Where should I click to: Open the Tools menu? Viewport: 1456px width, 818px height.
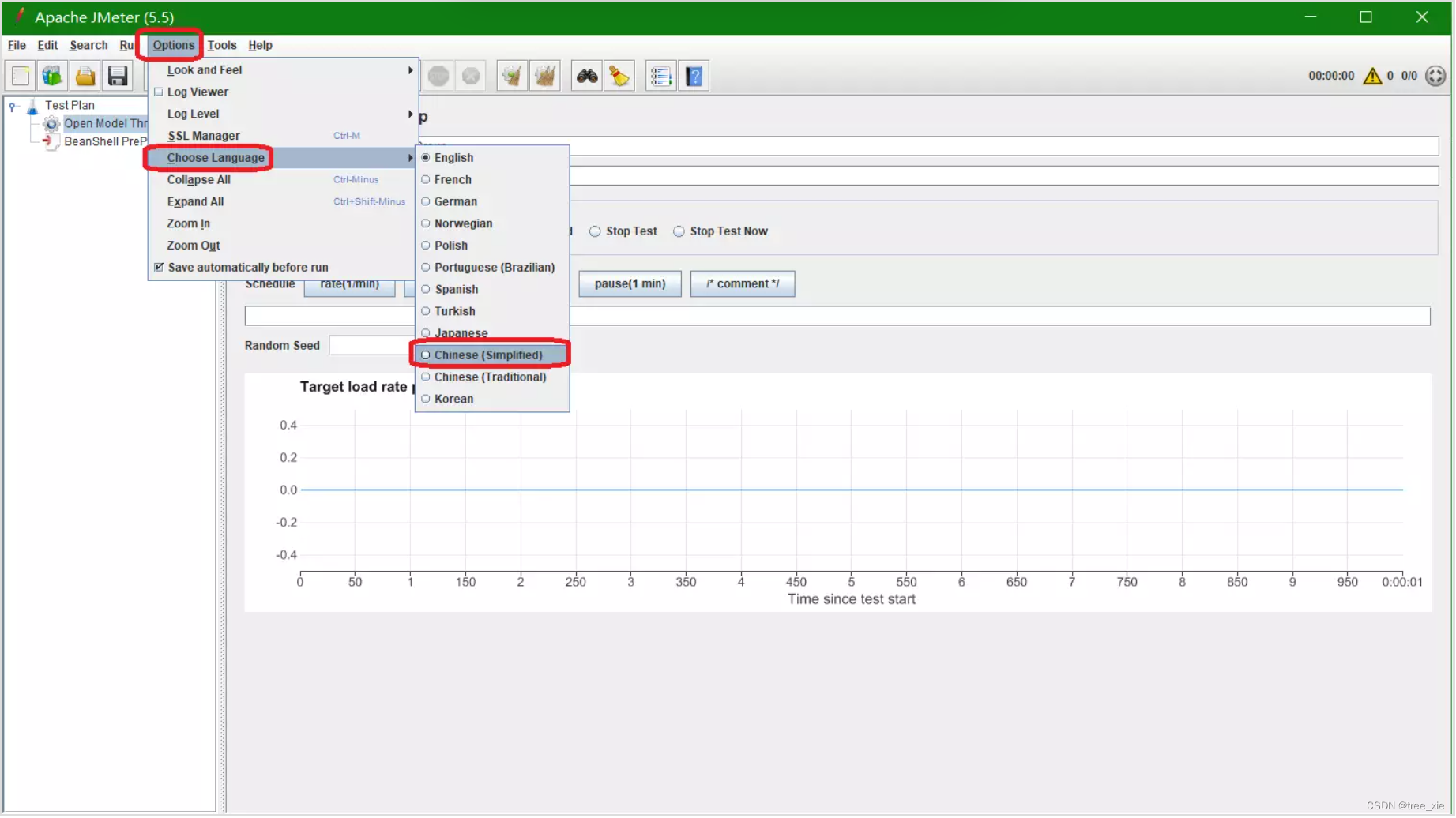click(x=222, y=46)
